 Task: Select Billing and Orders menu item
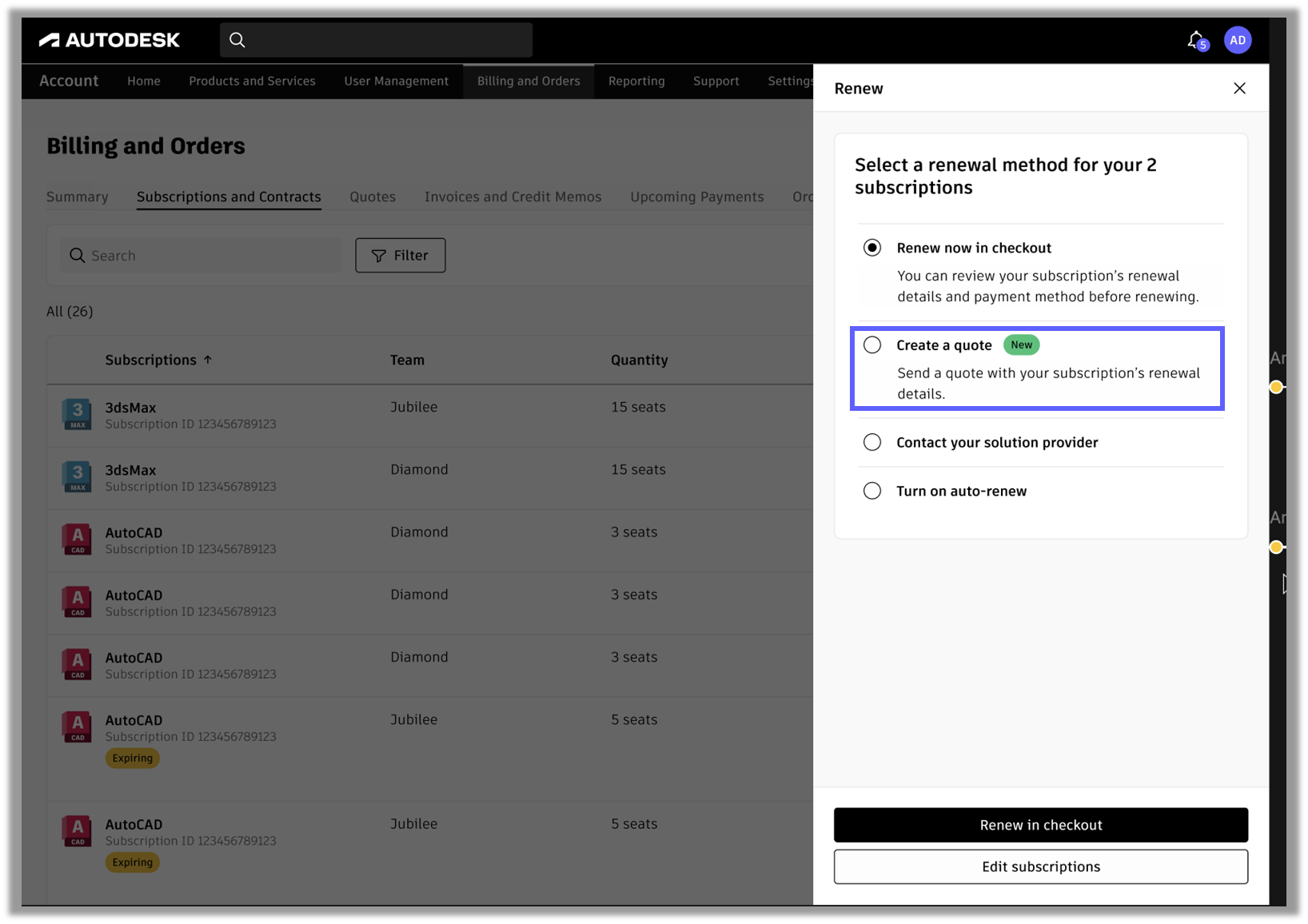(x=528, y=81)
